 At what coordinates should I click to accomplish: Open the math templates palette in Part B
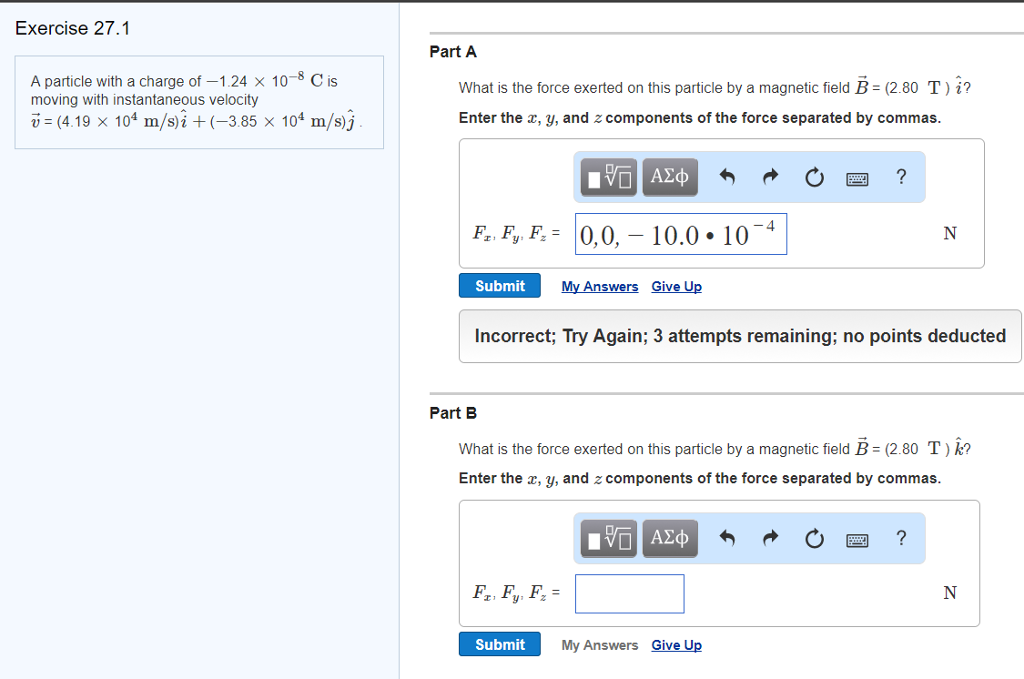coord(607,538)
